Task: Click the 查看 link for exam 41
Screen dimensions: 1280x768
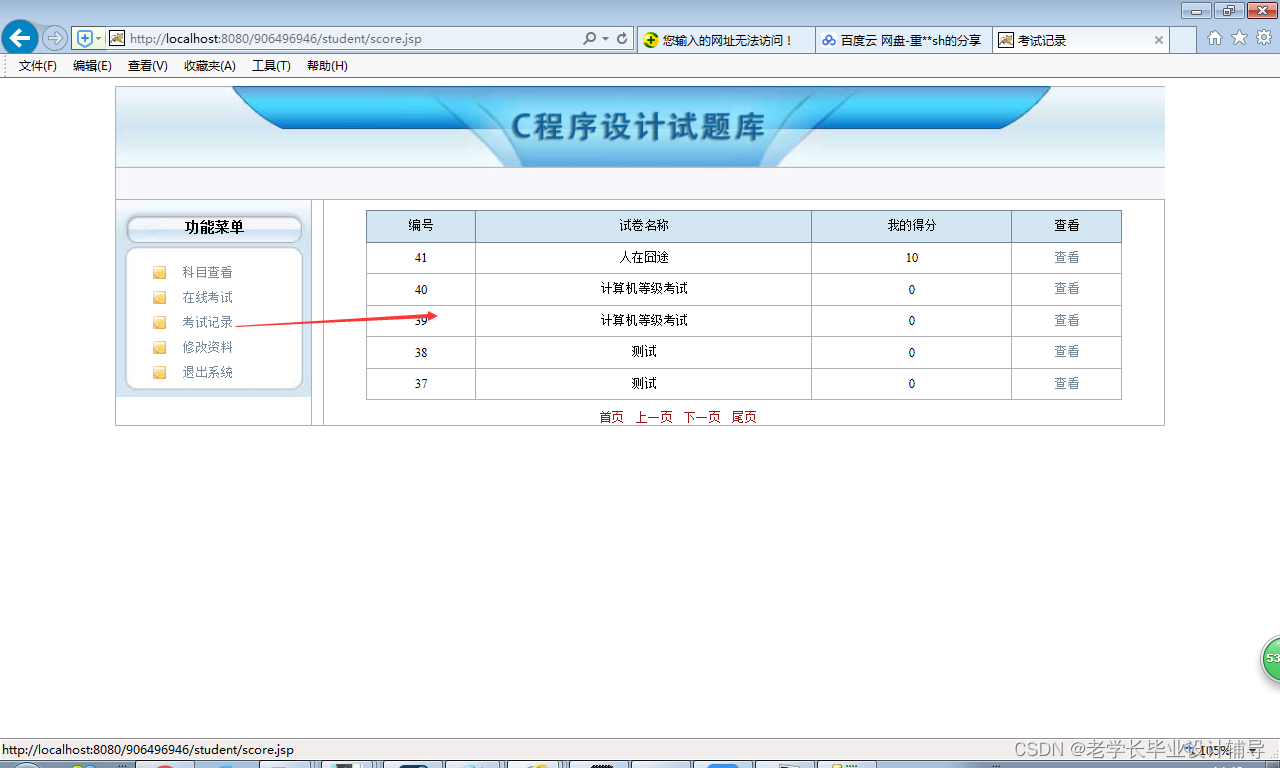Action: tap(1066, 257)
